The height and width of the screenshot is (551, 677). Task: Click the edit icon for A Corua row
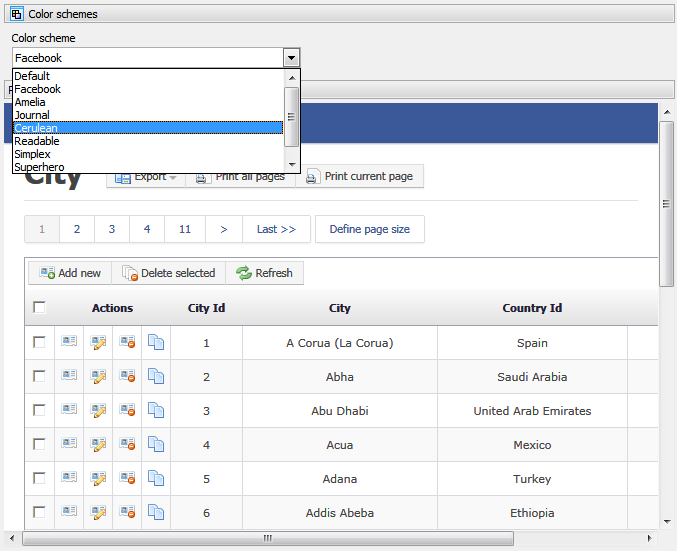tap(98, 342)
